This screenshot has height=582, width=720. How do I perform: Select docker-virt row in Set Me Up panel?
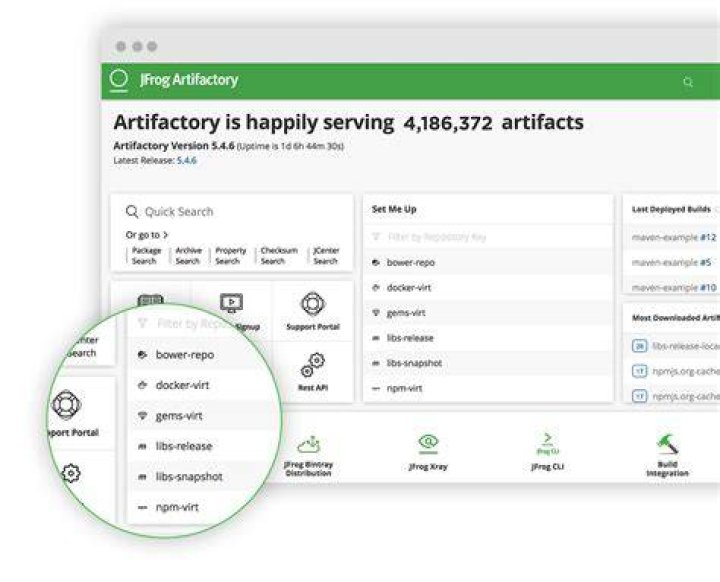pos(488,288)
